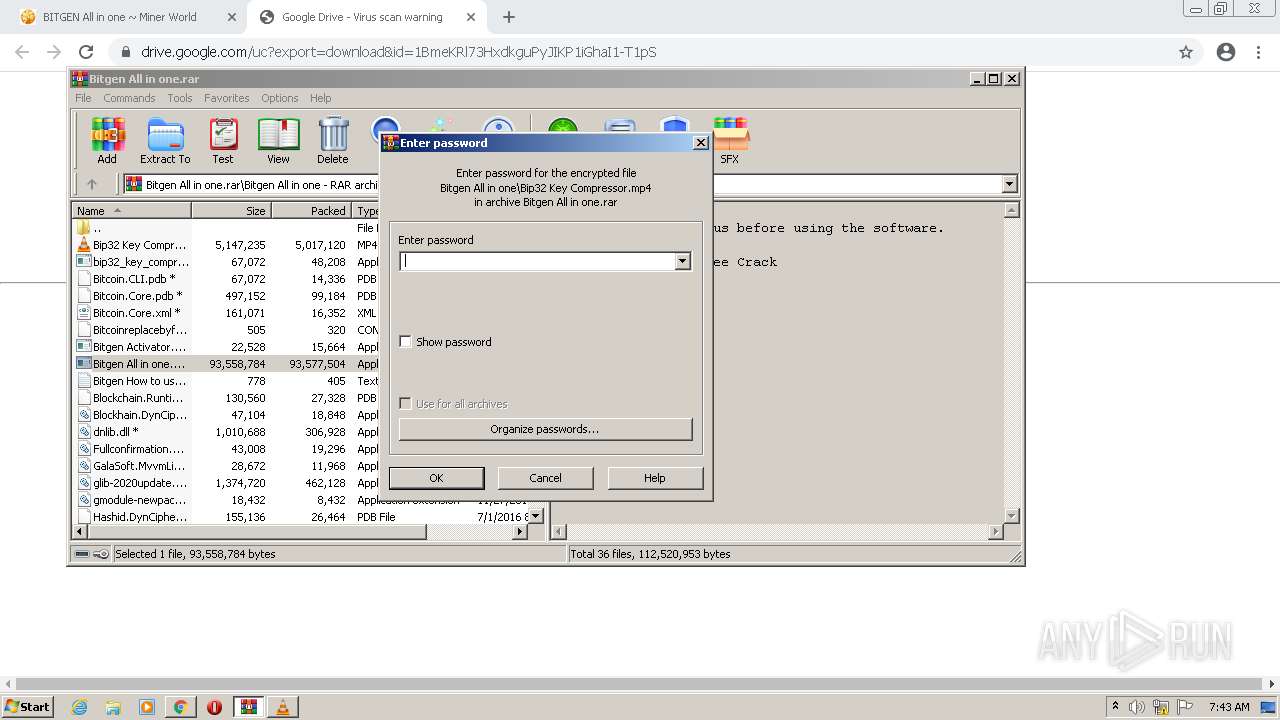Bookmark the page with the star icon

point(1186,52)
